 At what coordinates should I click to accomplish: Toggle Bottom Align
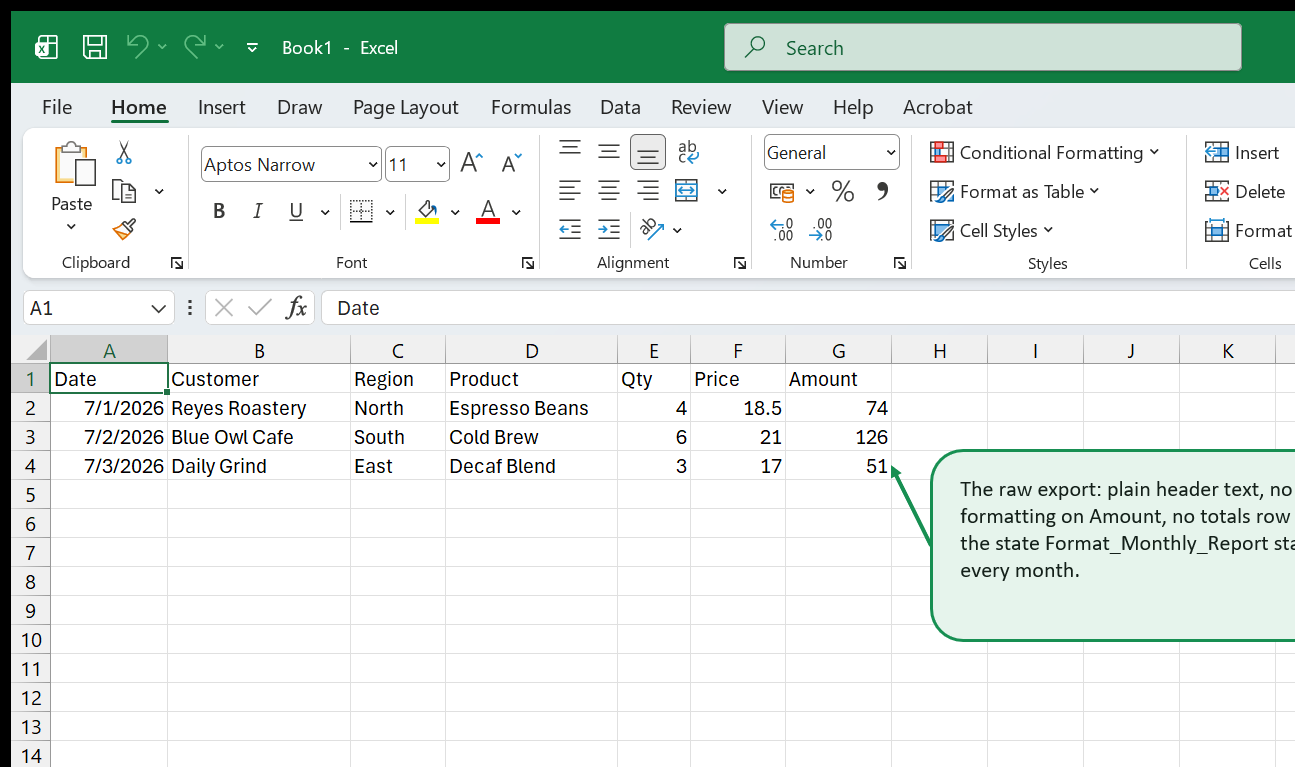(x=648, y=152)
